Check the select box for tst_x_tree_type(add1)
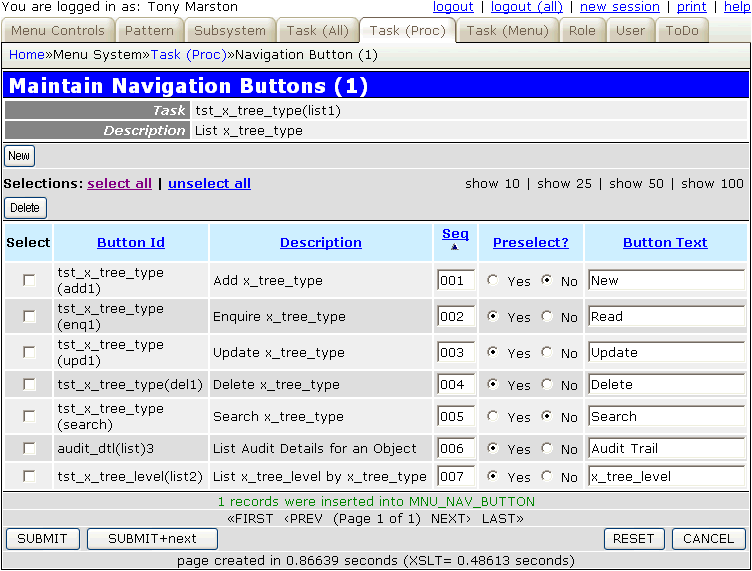752x571 pixels. pos(29,281)
